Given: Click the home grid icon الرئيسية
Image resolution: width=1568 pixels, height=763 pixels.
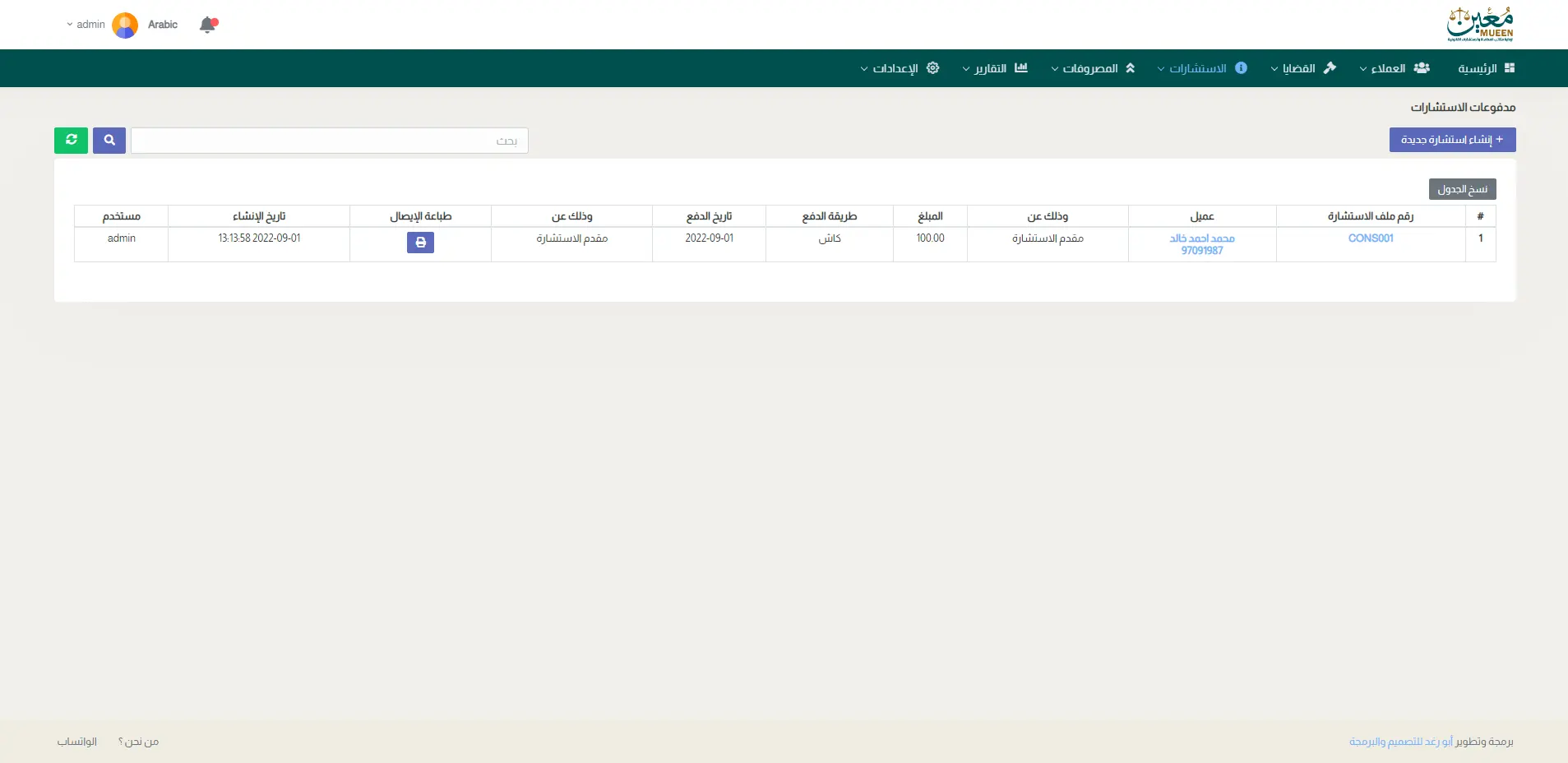Looking at the screenshot, I should pos(1509,68).
